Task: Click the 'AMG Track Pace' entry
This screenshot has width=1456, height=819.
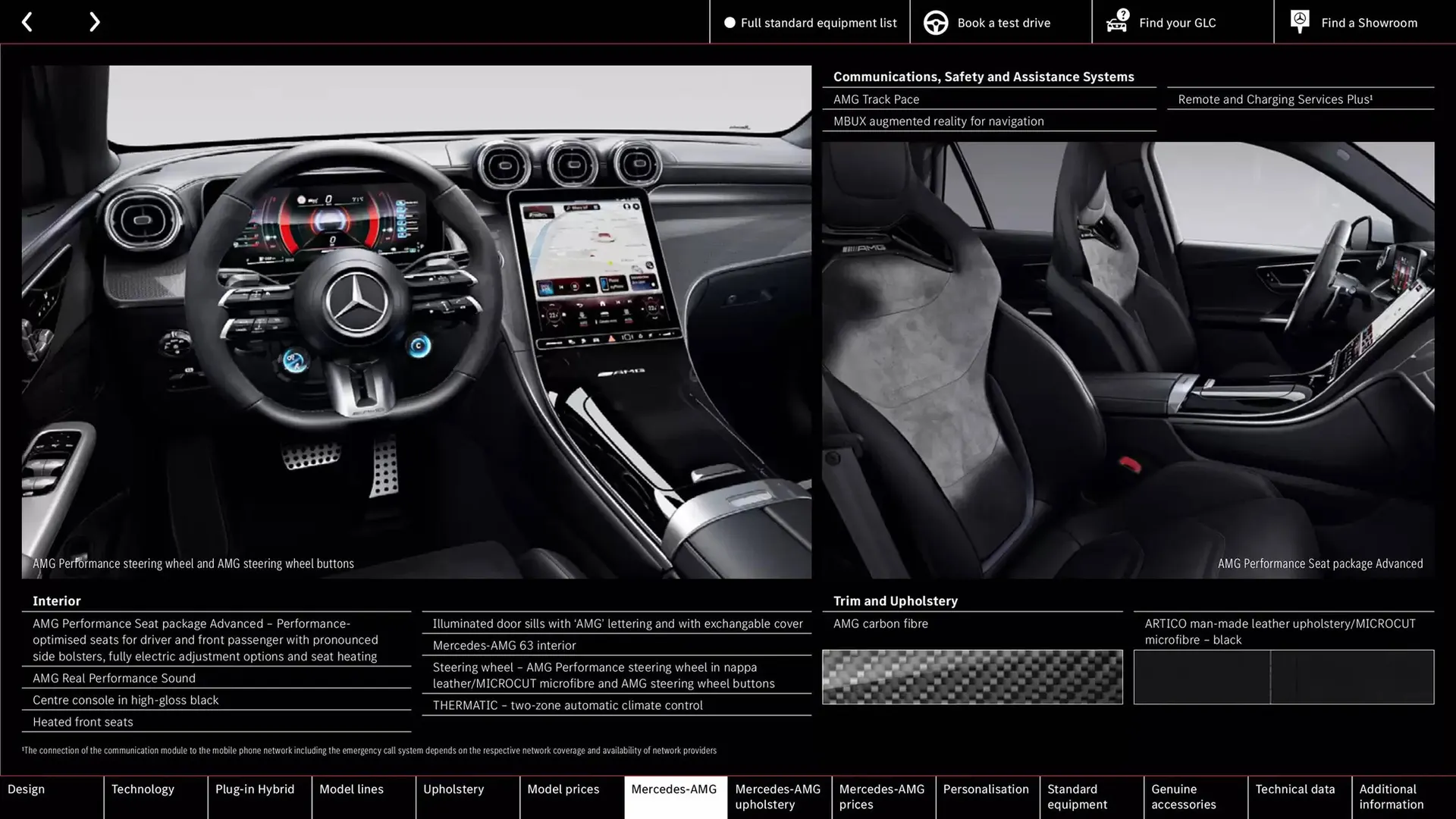Action: point(876,99)
